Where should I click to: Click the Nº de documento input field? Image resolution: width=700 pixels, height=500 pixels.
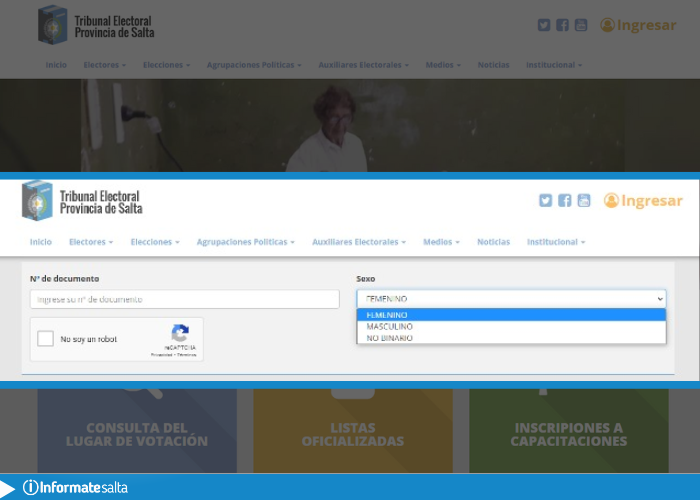[x=185, y=299]
